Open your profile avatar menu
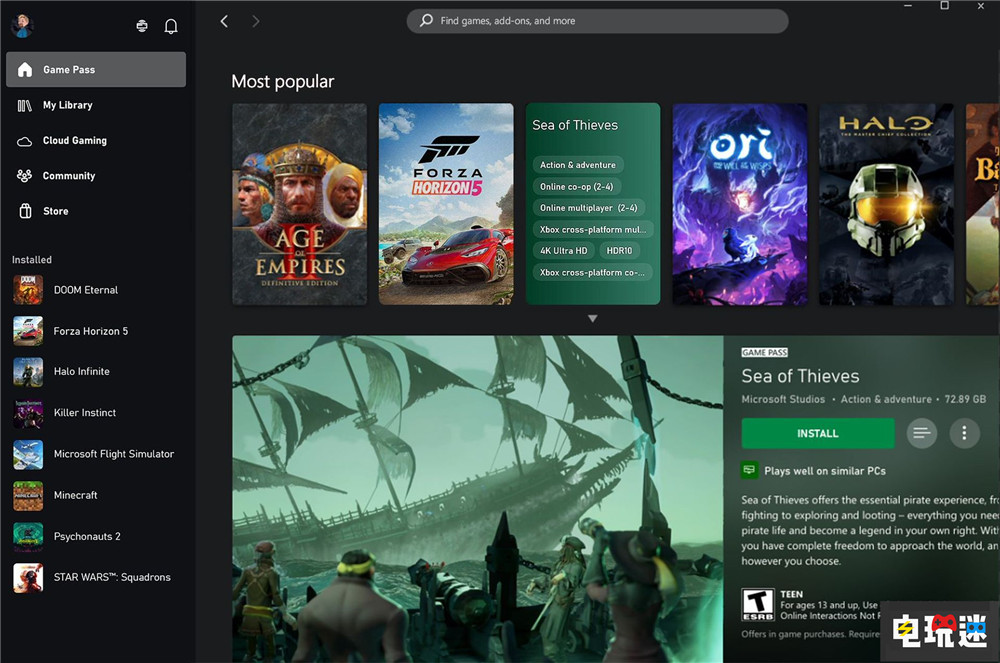The width and height of the screenshot is (1000, 663). [22, 25]
